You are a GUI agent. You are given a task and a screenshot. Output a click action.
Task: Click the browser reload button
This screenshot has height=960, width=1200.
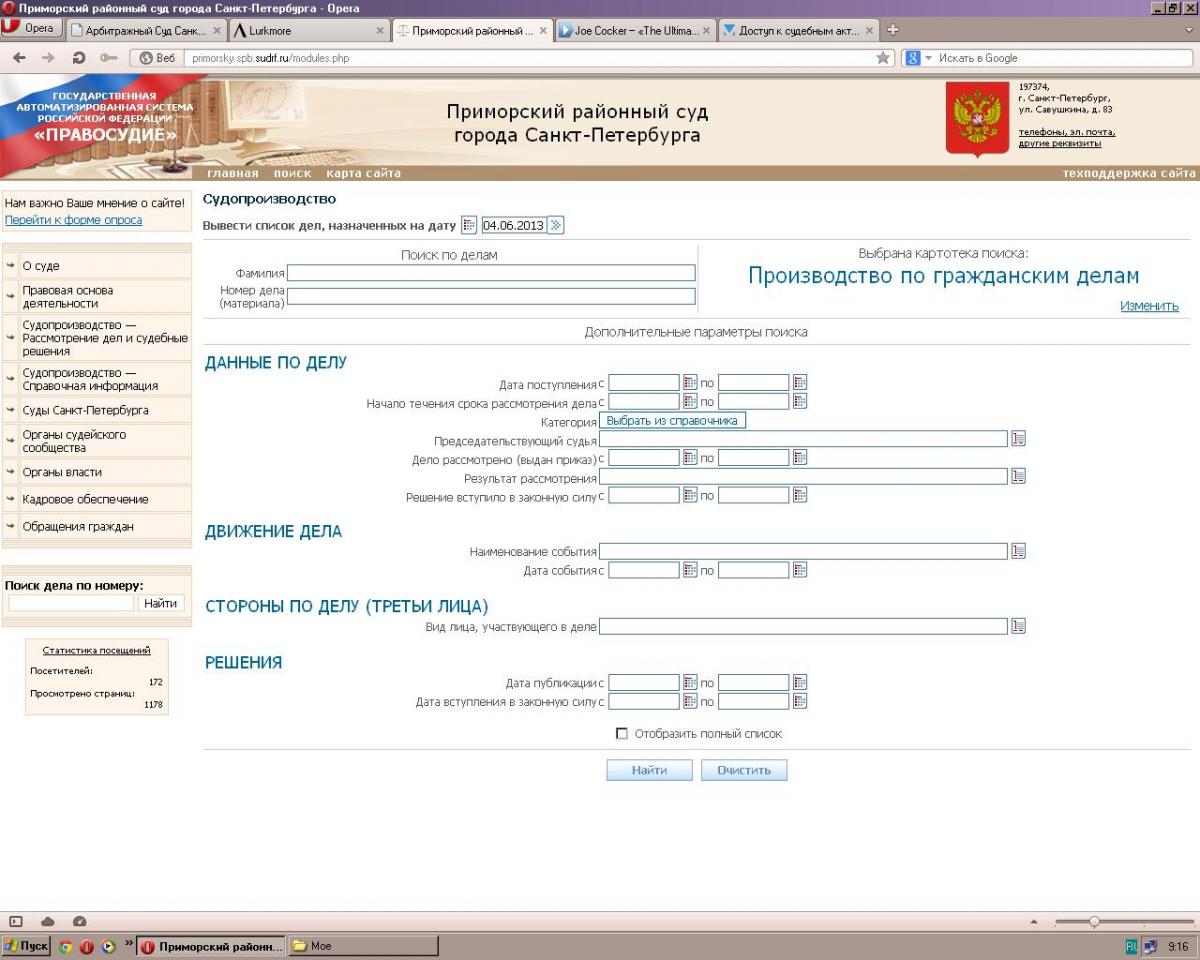tap(78, 58)
